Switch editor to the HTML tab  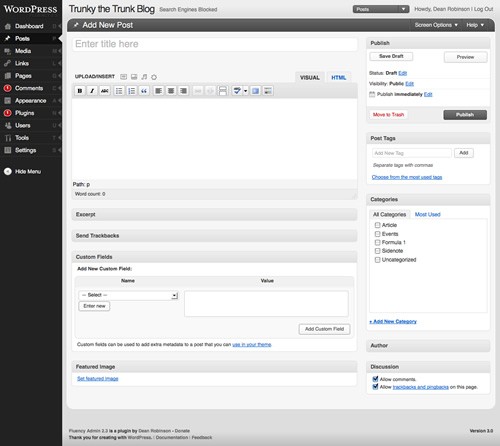pos(338,78)
